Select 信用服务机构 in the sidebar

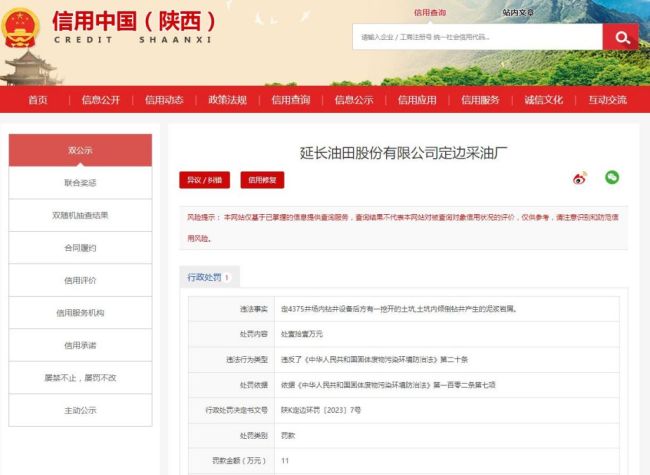pyautogui.click(x=80, y=313)
